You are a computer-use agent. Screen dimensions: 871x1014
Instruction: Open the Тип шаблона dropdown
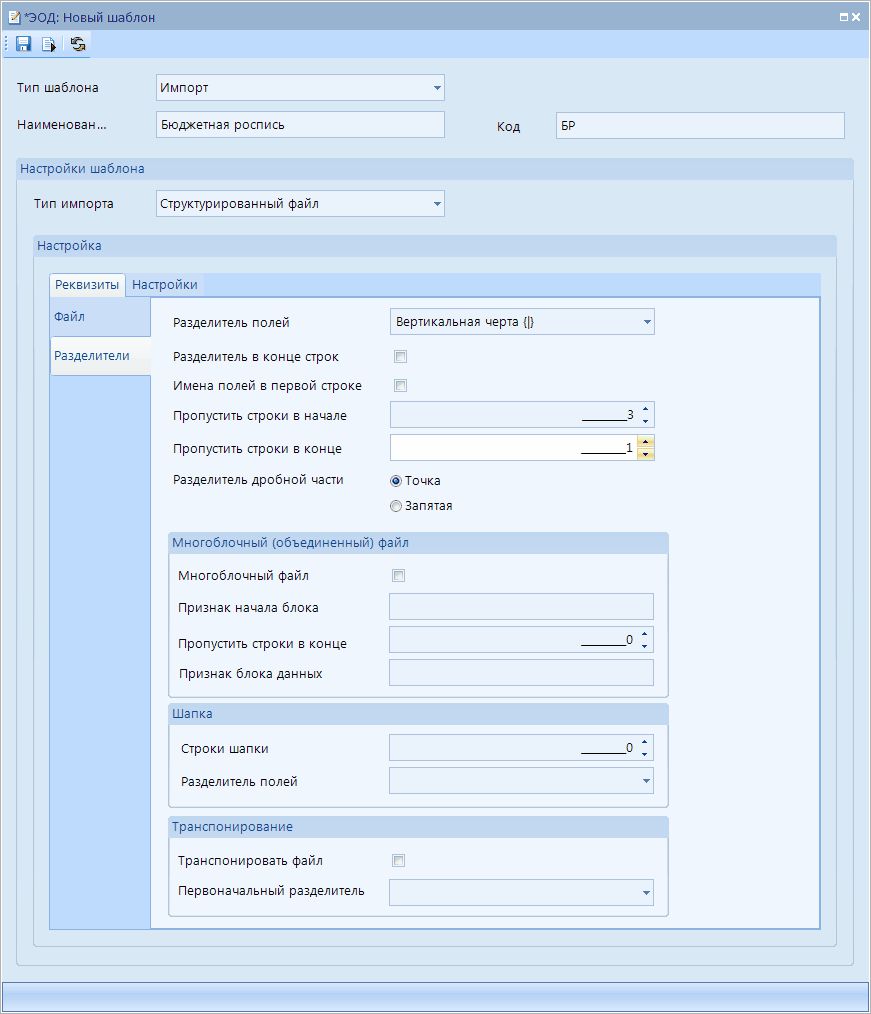point(437,88)
